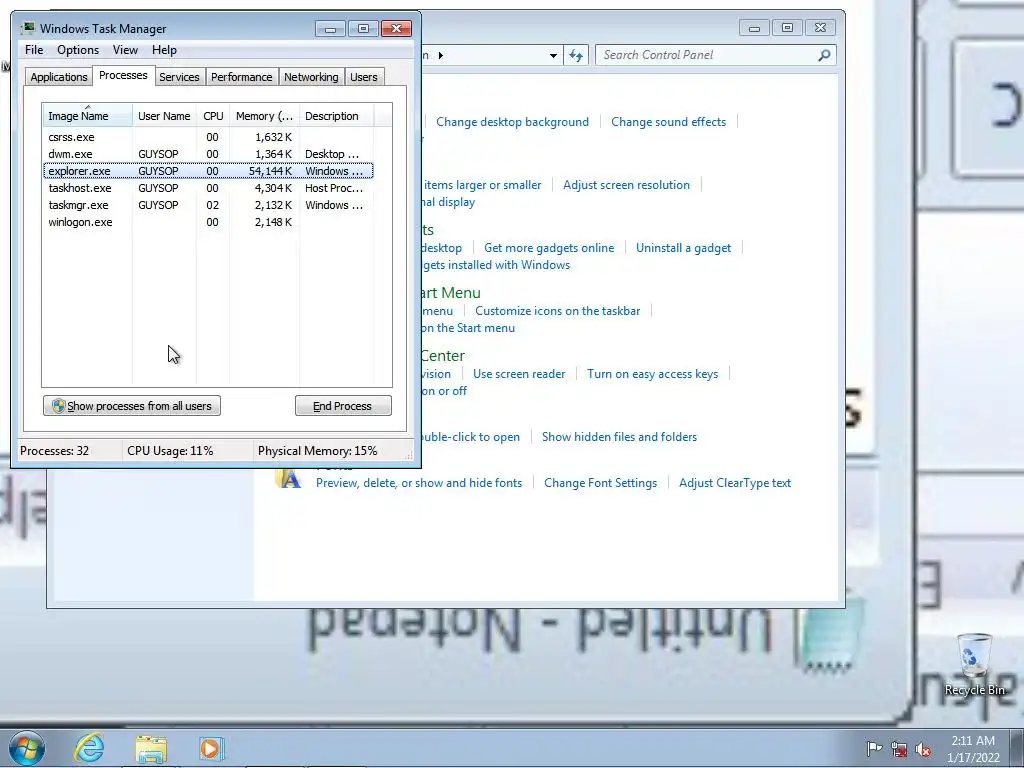The image size is (1024, 768).
Task: Switch to the Performance tab
Action: (x=241, y=77)
